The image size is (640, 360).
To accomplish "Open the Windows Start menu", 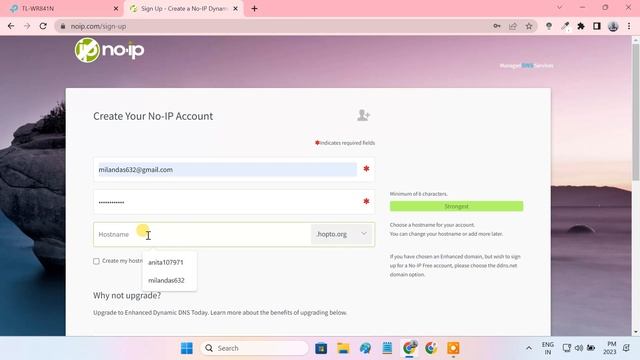I will (187, 348).
